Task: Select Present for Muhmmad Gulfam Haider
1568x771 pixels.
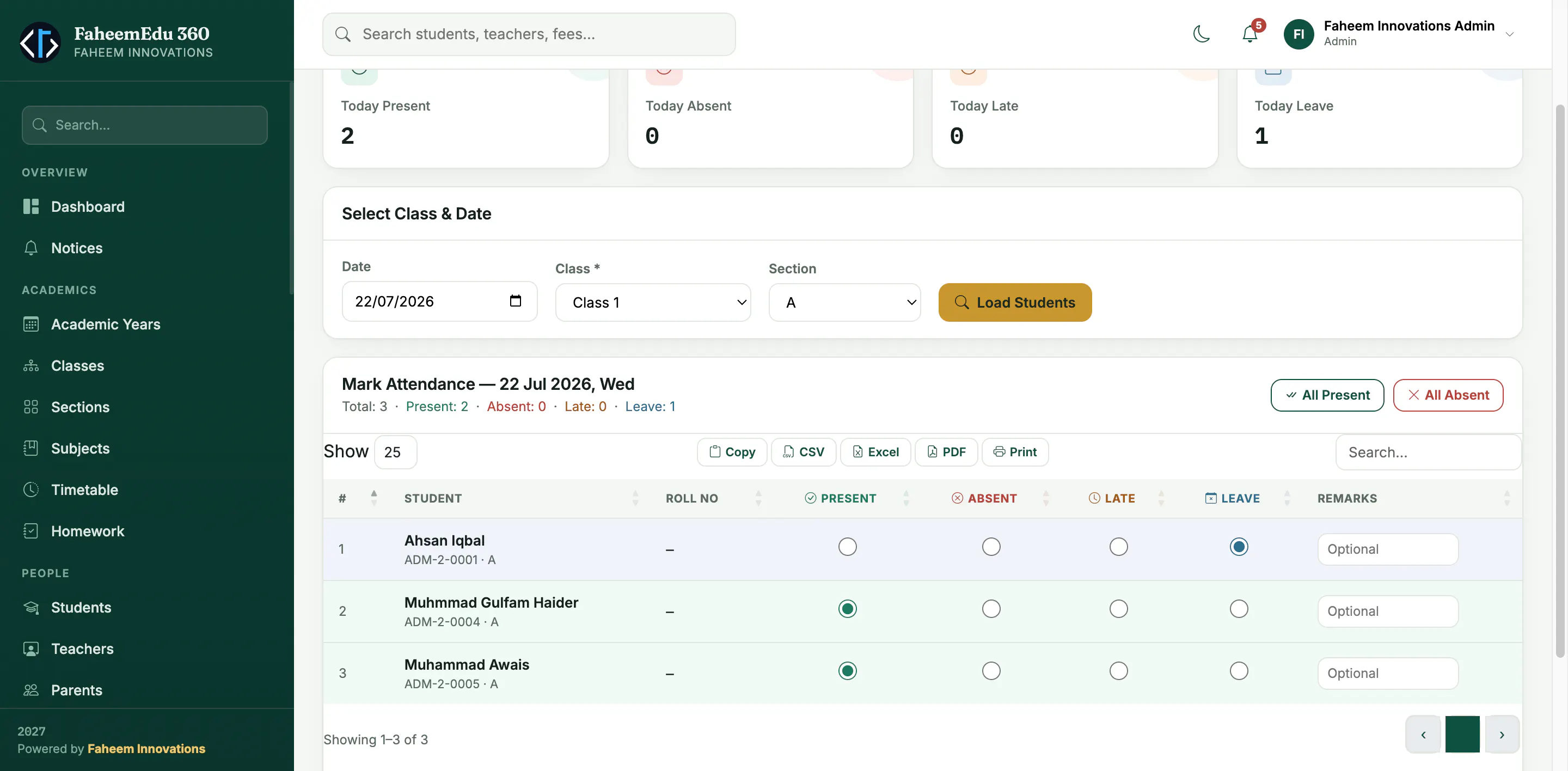Action: point(847,609)
